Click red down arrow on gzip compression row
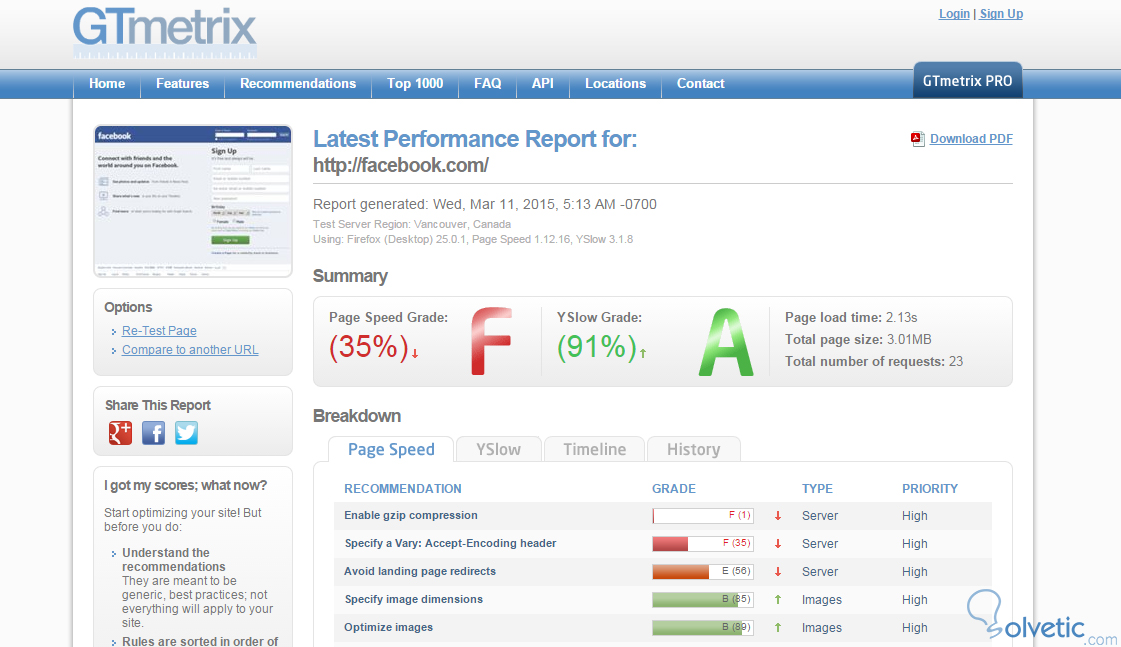This screenshot has height=647, width=1121. [x=778, y=515]
